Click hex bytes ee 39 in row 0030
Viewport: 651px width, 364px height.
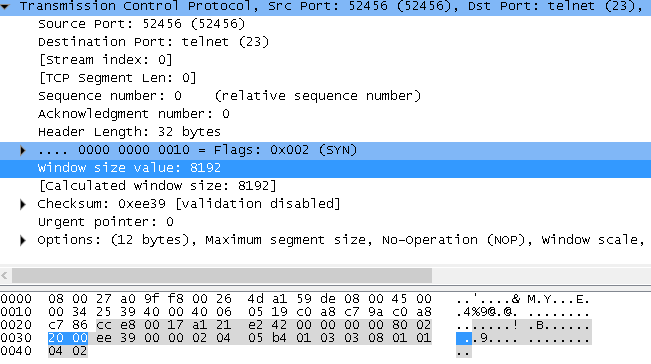(x=116, y=338)
